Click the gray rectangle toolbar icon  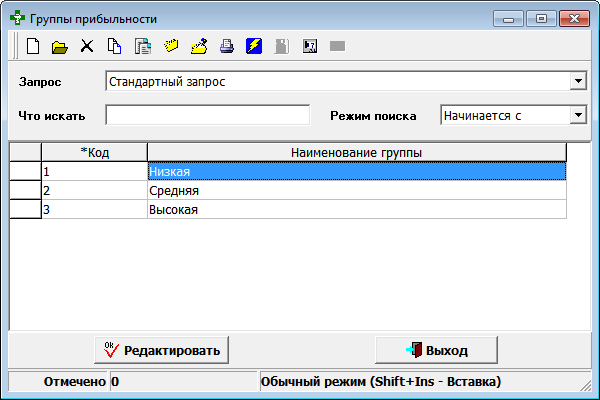[x=338, y=46]
